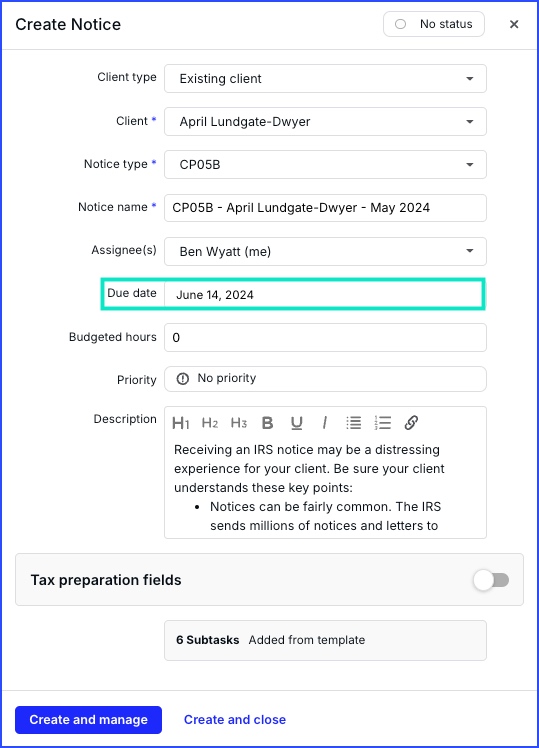Screen dimensions: 539x748
Task: Expand the Notice type CP05B dropdown
Action: pyautogui.click(x=325, y=165)
